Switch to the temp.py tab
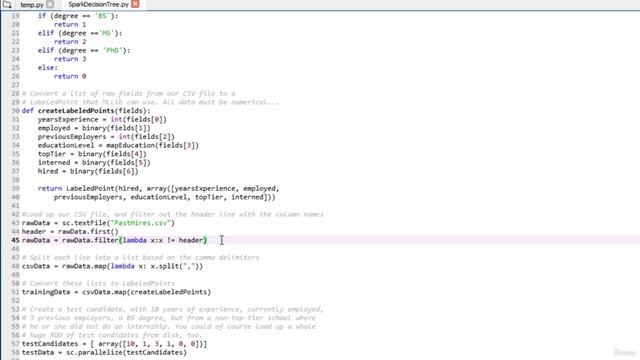 tap(32, 5)
